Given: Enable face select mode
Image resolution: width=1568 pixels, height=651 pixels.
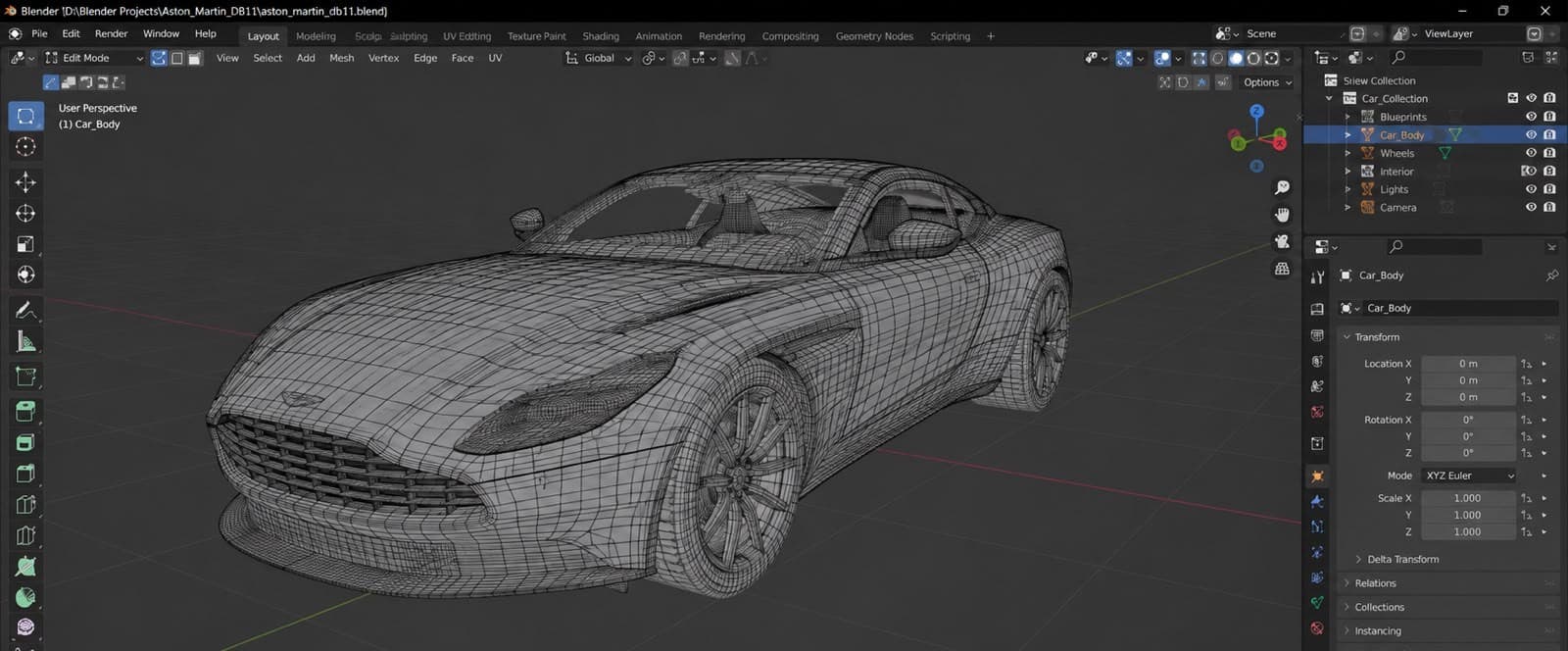Looking at the screenshot, I should pos(195,59).
